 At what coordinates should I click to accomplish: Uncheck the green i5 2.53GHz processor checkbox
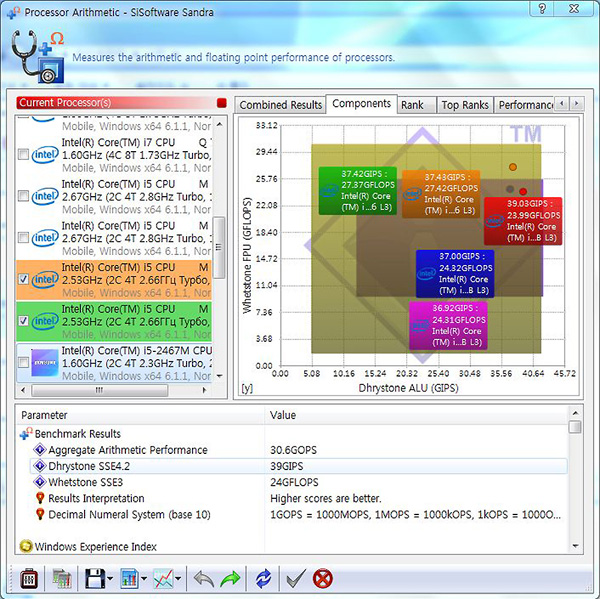pos(23,321)
